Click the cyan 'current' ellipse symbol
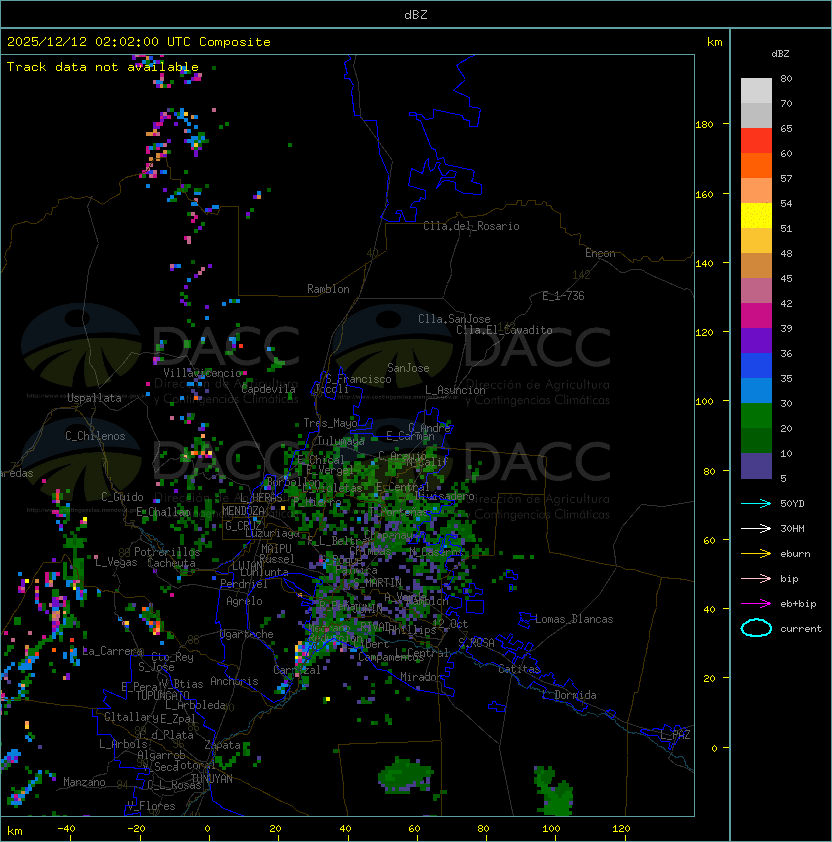This screenshot has width=832, height=842. pos(756,628)
